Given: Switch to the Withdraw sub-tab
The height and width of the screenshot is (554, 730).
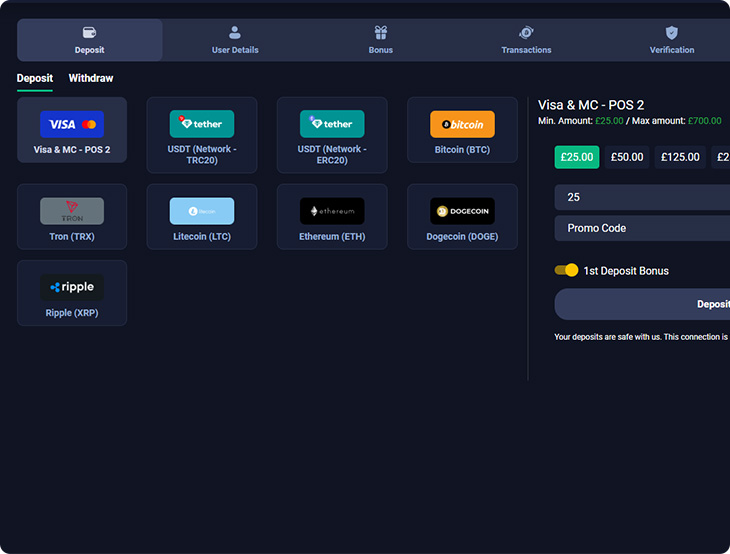Looking at the screenshot, I should 91,78.
